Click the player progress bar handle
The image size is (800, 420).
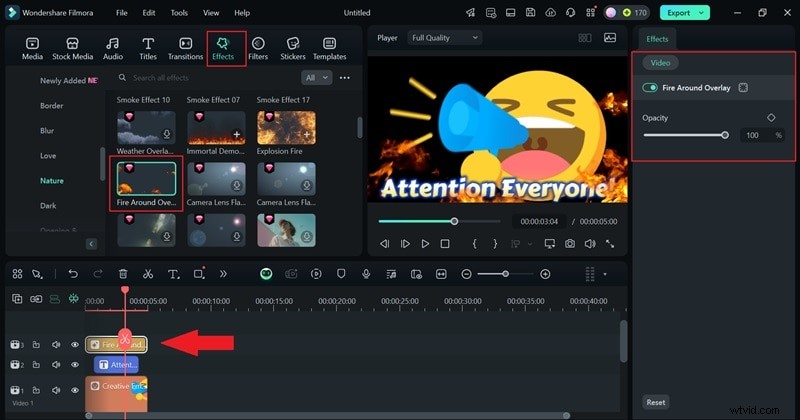(x=454, y=221)
